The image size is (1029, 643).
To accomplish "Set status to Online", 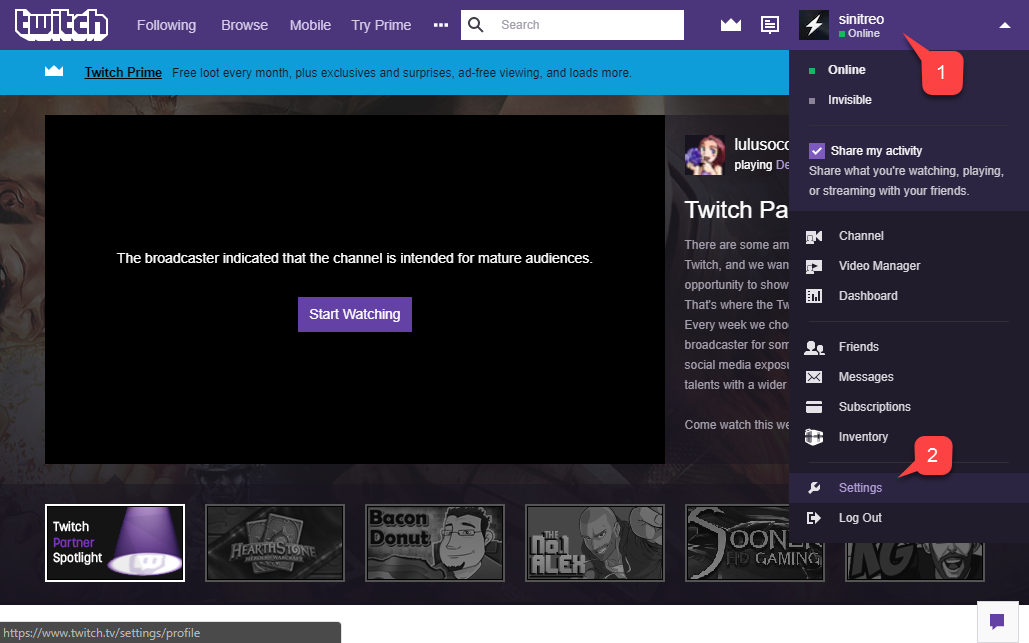I will [846, 70].
